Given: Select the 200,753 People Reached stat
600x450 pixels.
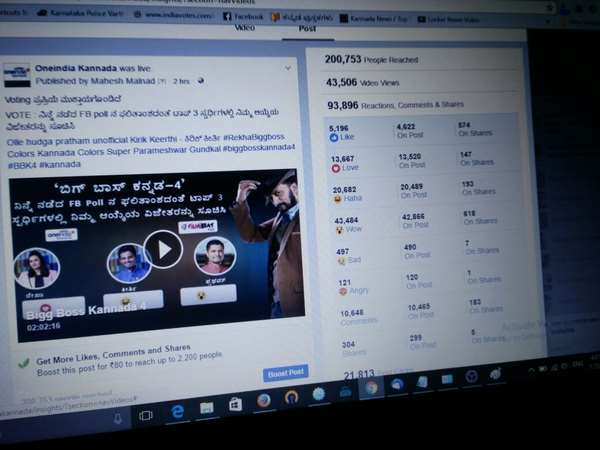Looking at the screenshot, I should pyautogui.click(x=371, y=59).
